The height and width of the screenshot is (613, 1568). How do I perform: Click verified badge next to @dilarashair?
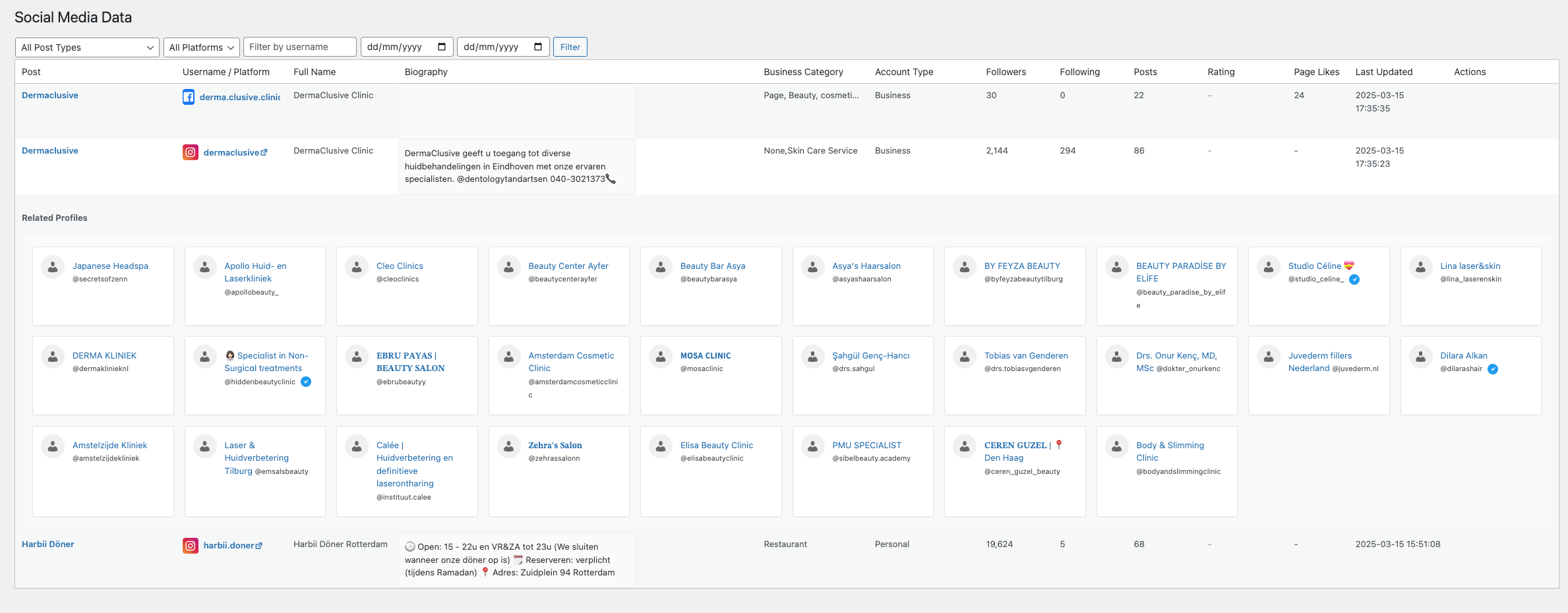[1493, 369]
